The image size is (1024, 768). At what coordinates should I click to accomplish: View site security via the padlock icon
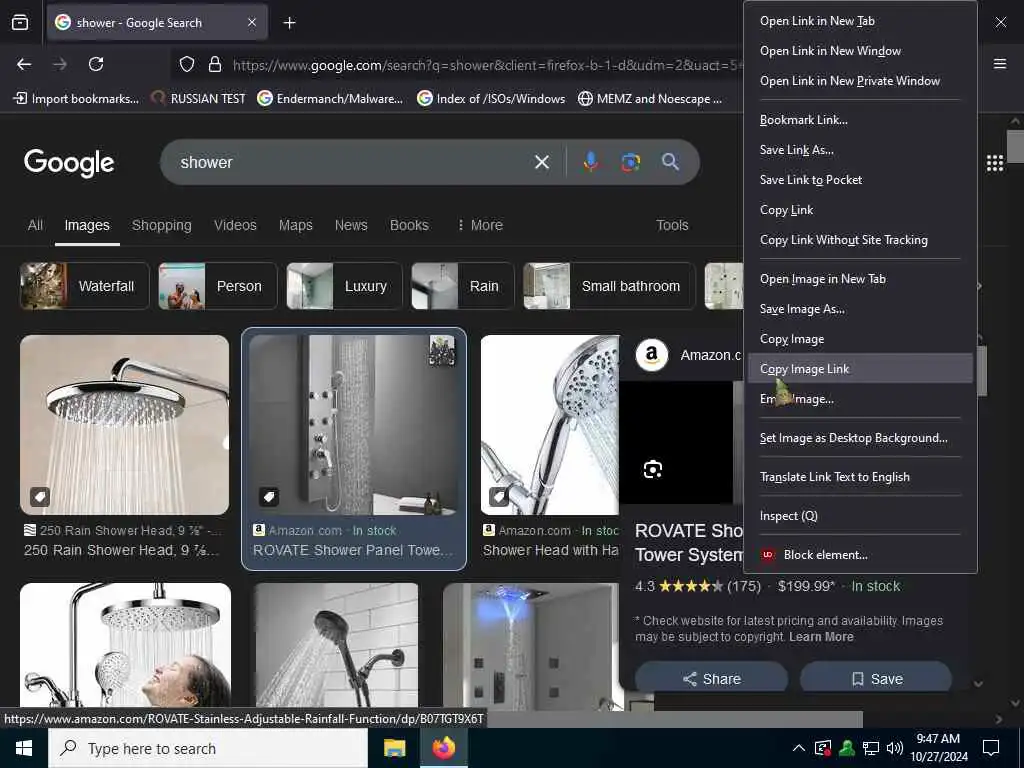tap(215, 64)
